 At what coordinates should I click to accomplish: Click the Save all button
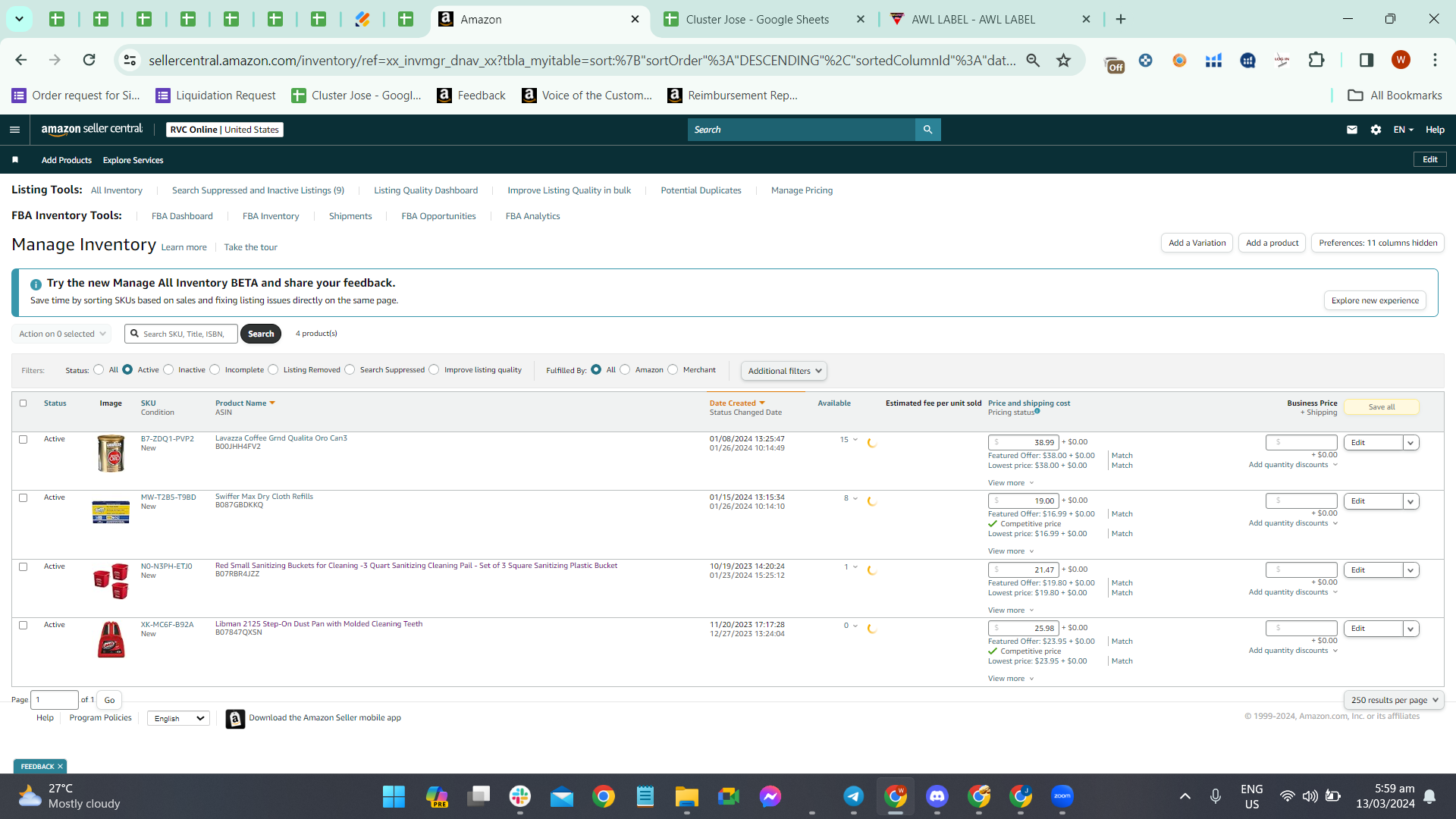1381,407
